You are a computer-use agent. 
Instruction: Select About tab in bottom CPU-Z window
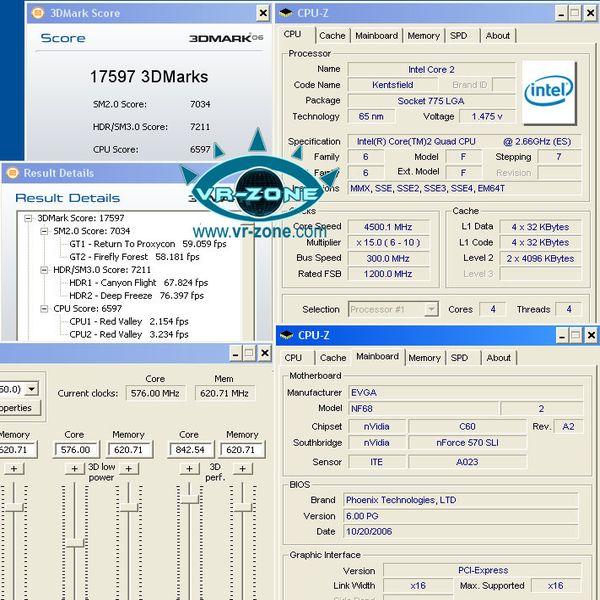(498, 358)
